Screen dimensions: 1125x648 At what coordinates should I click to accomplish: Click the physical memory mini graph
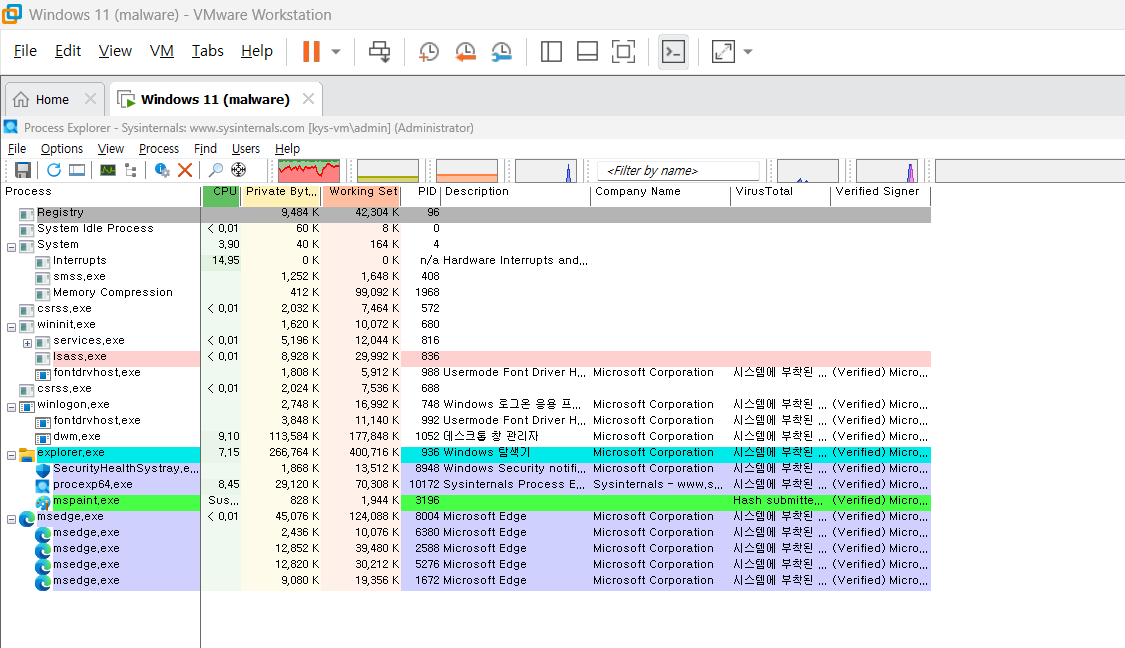pyautogui.click(x=466, y=171)
